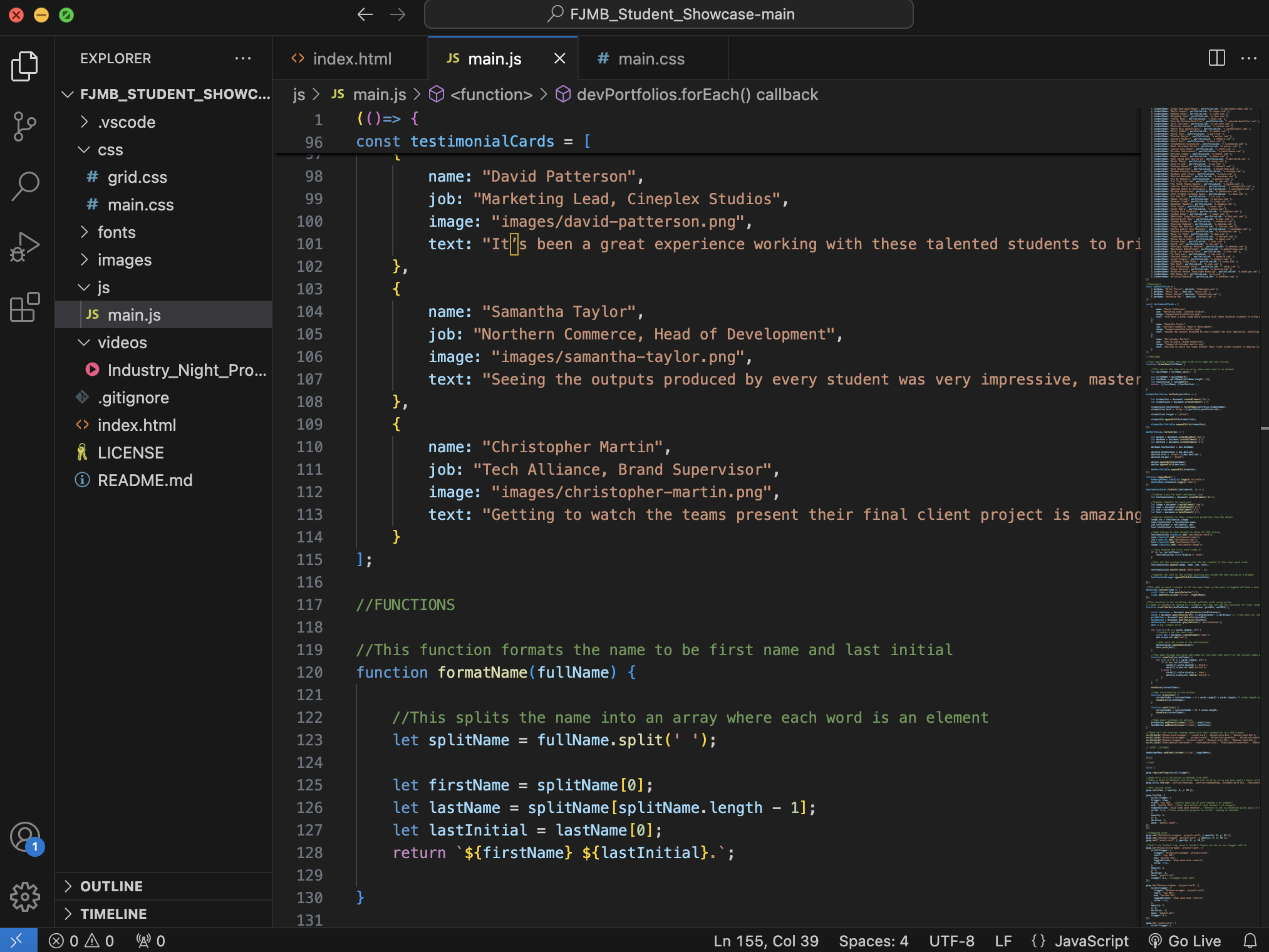Toggle the Explorer view icon

click(x=25, y=66)
